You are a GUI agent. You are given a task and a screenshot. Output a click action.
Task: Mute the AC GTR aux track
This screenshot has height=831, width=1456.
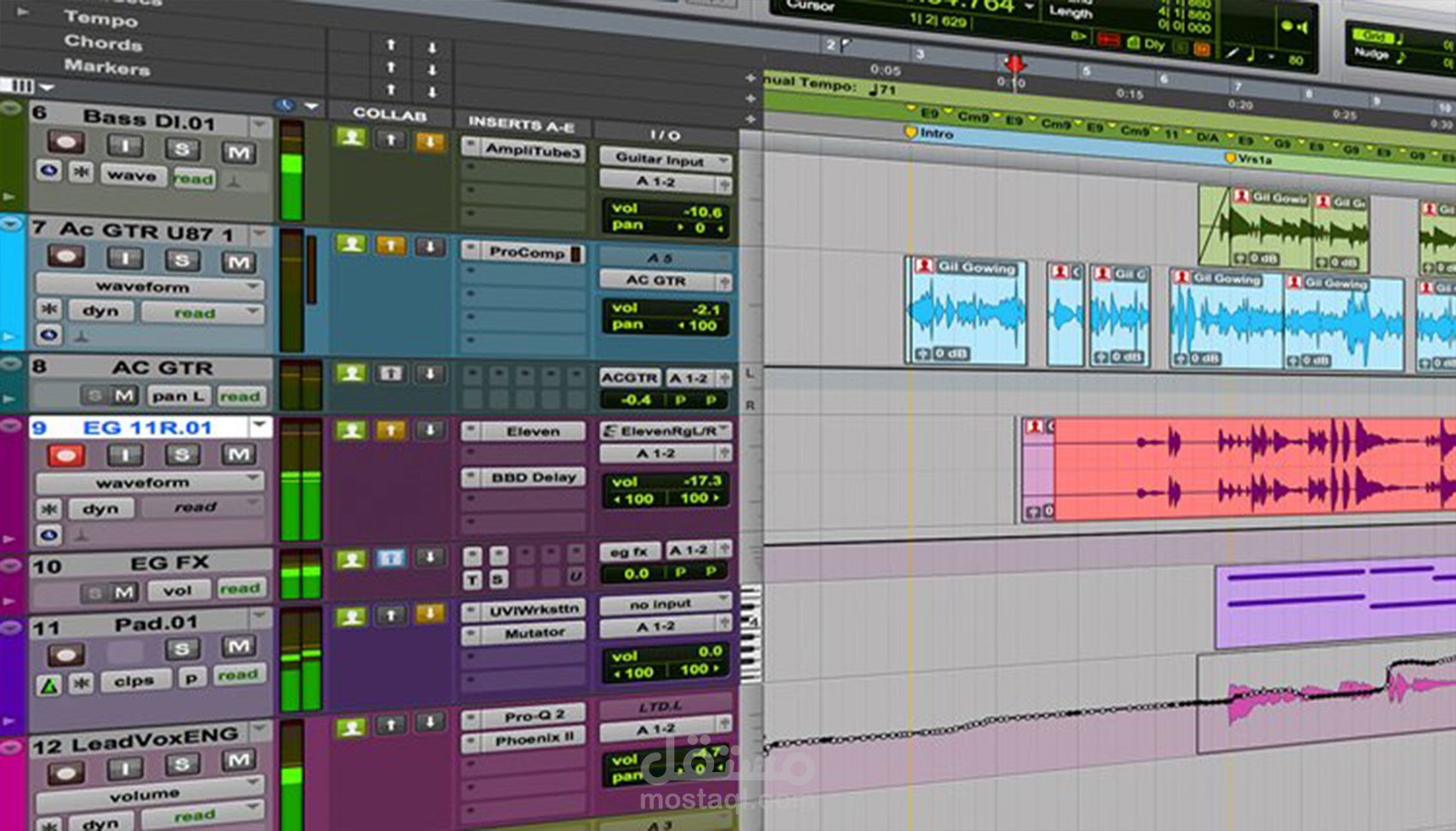tap(125, 396)
